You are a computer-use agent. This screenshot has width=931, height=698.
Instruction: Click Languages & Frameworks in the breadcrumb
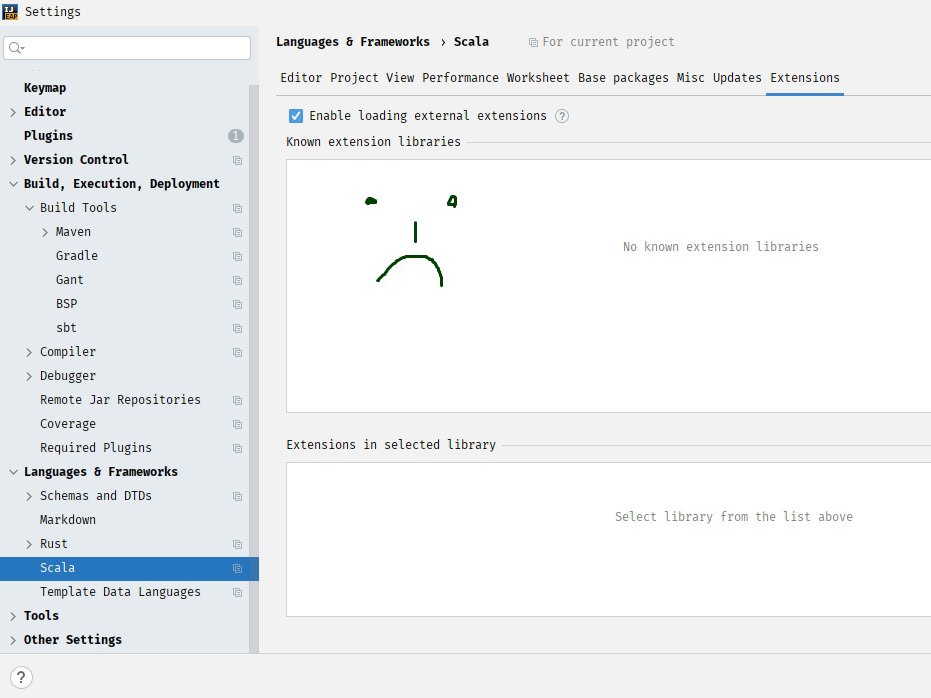click(x=353, y=42)
